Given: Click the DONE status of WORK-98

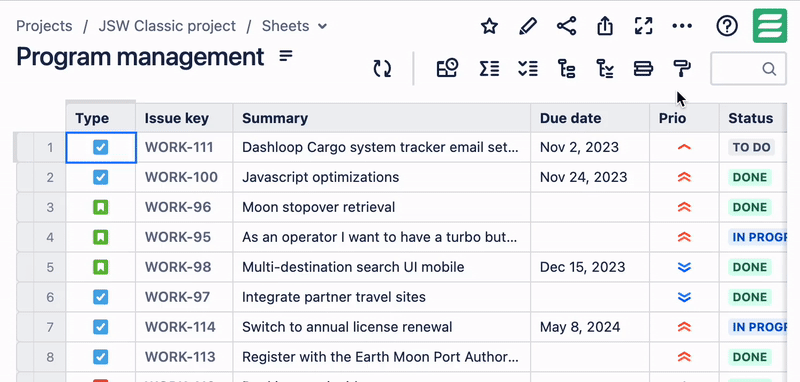Looking at the screenshot, I should (x=749, y=267).
